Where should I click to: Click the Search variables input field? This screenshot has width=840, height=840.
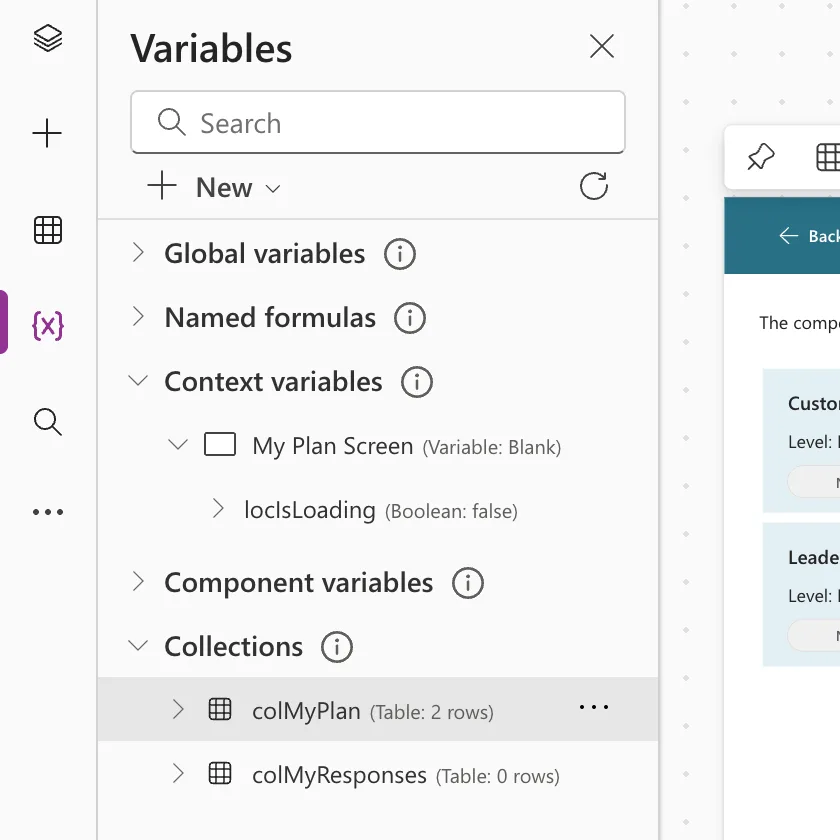coord(378,123)
